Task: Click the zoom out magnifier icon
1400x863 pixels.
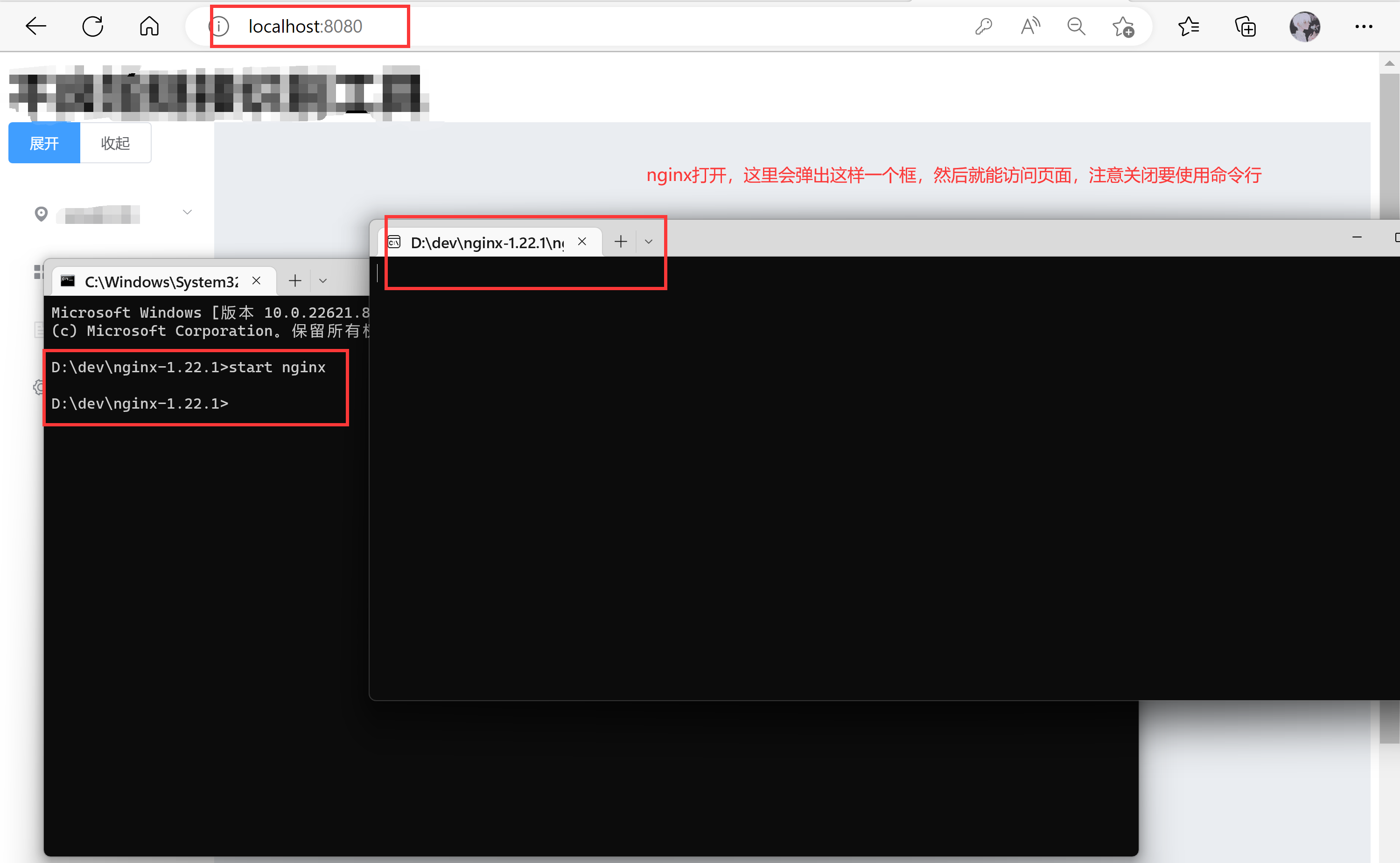Action: [1076, 26]
